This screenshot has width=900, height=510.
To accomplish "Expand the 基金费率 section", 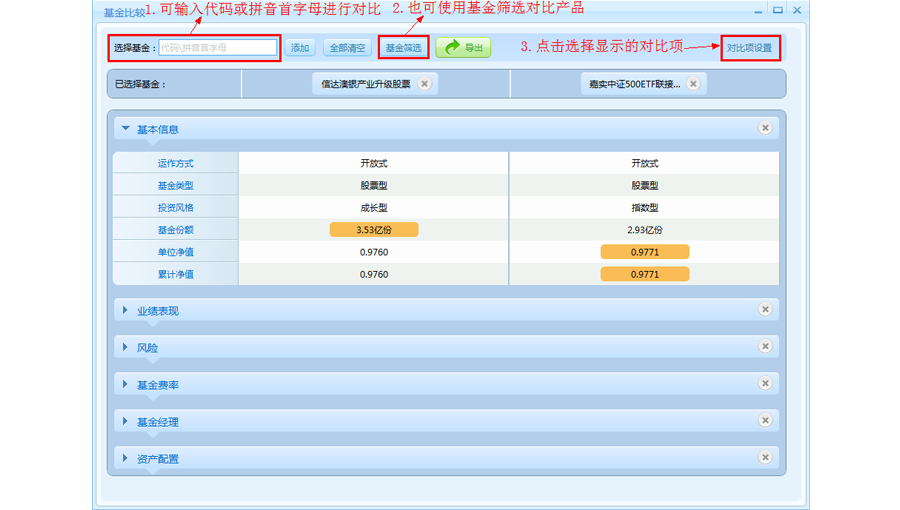I will (x=126, y=385).
